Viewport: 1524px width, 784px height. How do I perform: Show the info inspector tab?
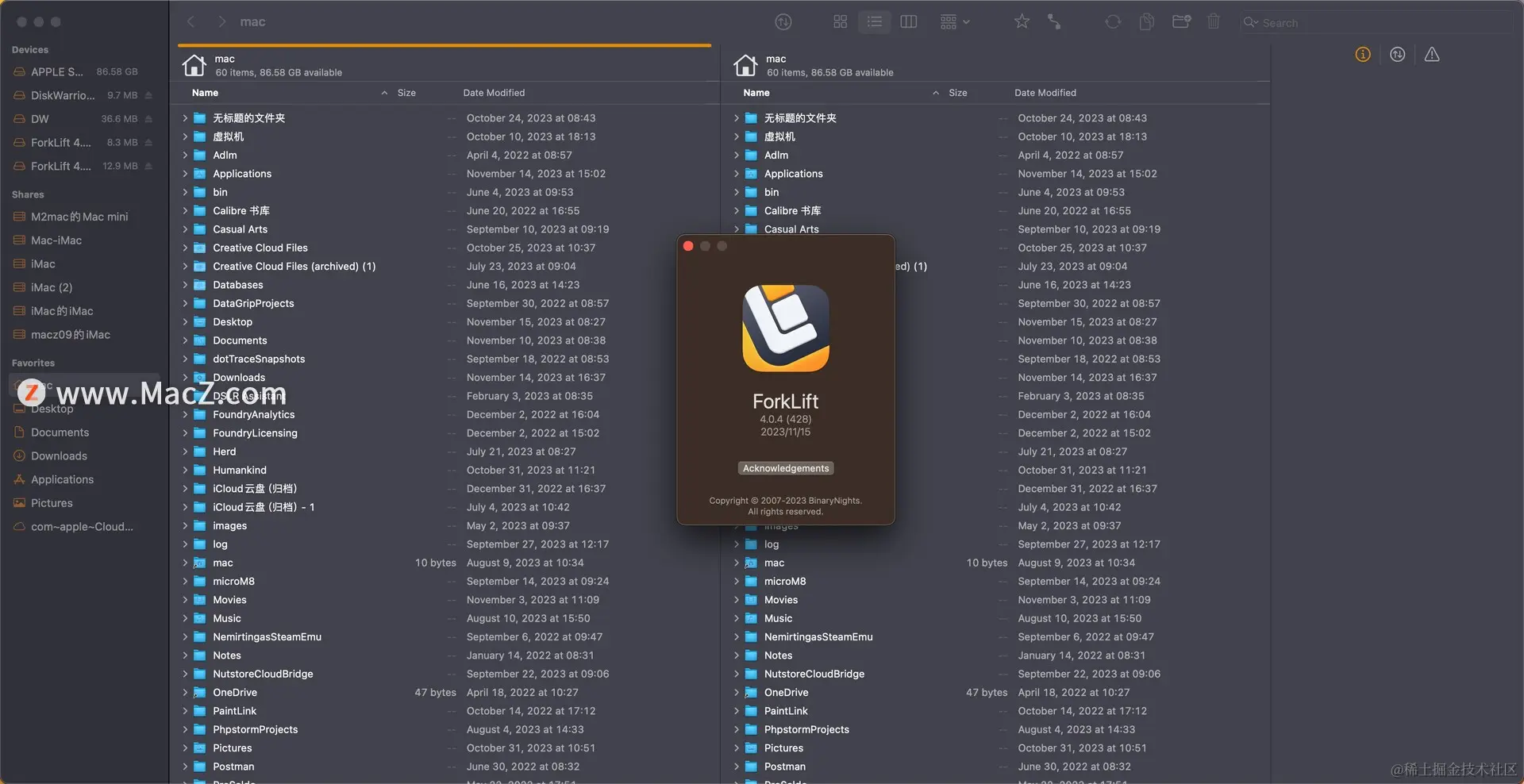click(1363, 55)
